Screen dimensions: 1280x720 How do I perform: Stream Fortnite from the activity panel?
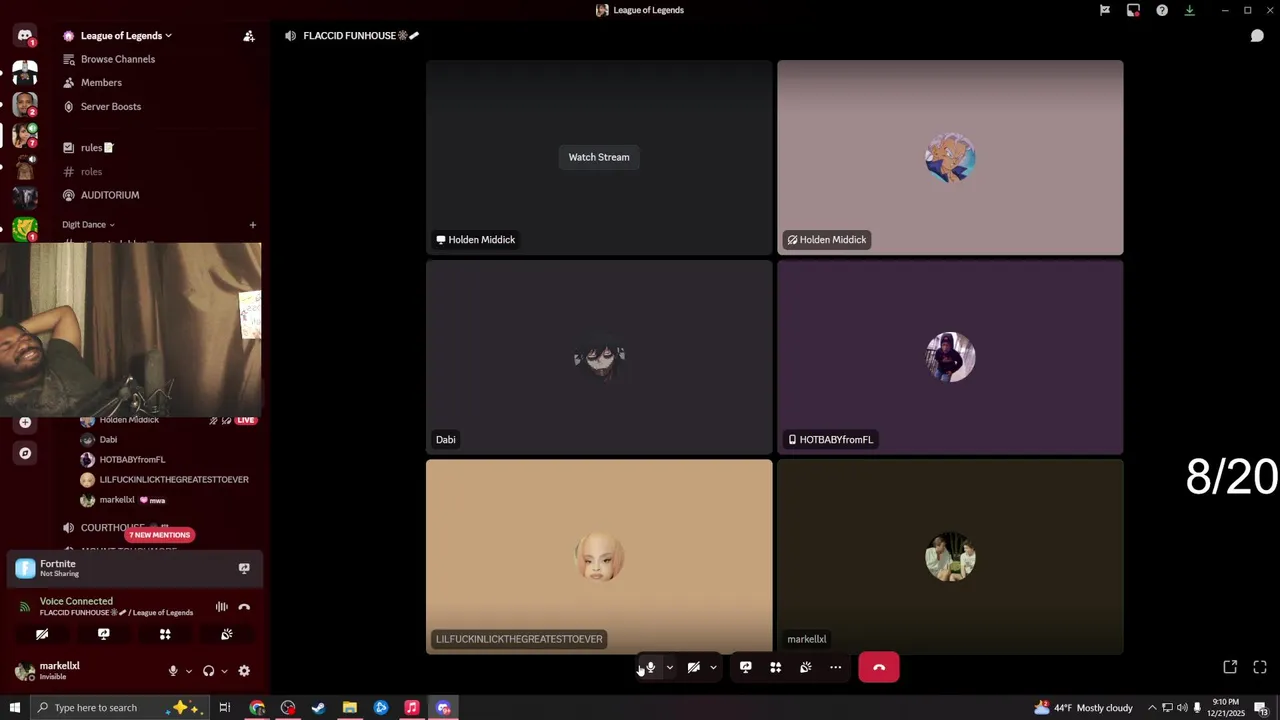pyautogui.click(x=244, y=568)
